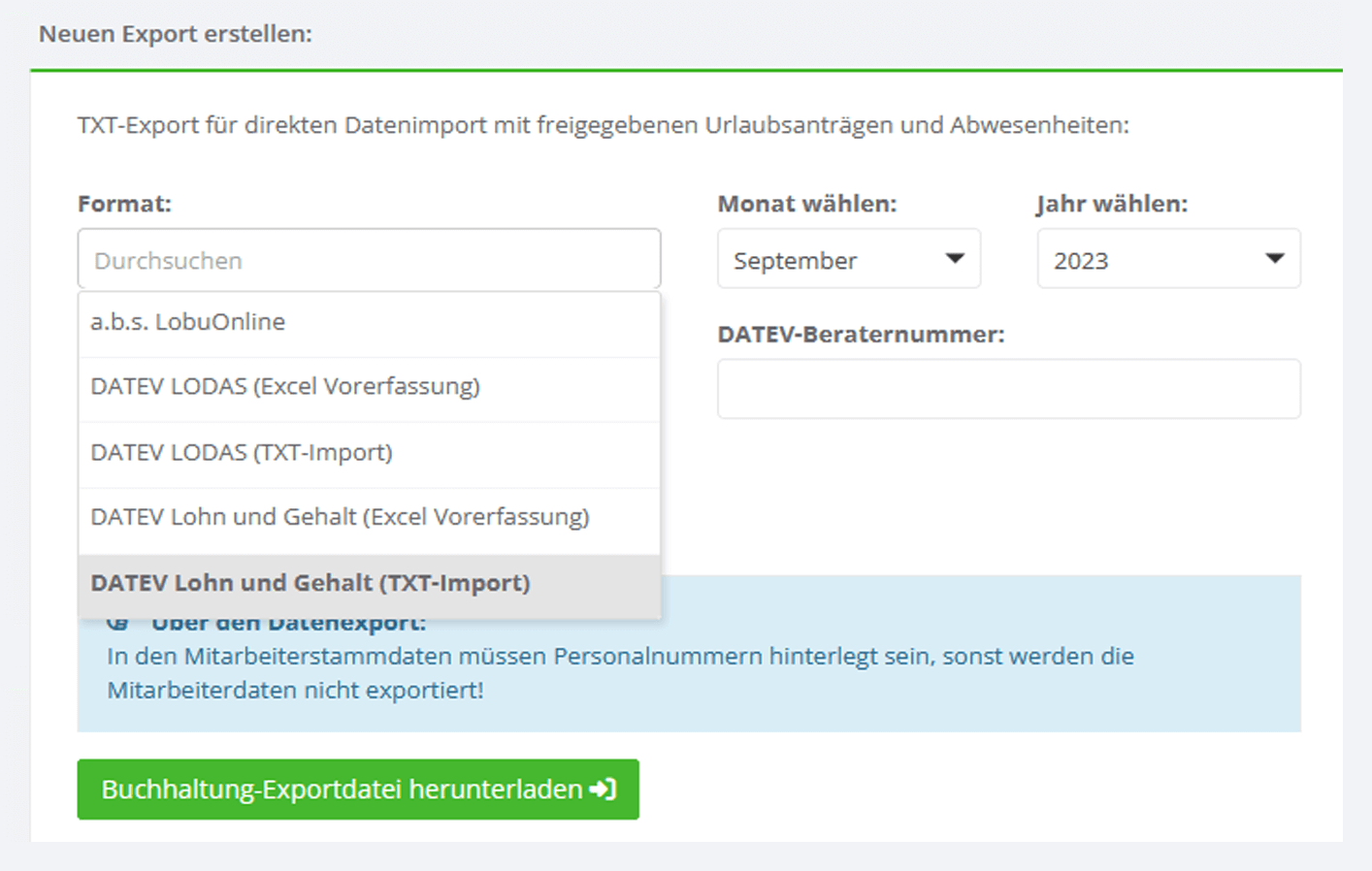Choose 'DATEV LODAS (Excel Vorerfassung)' option
The height and width of the screenshot is (871, 1372).
[369, 388]
